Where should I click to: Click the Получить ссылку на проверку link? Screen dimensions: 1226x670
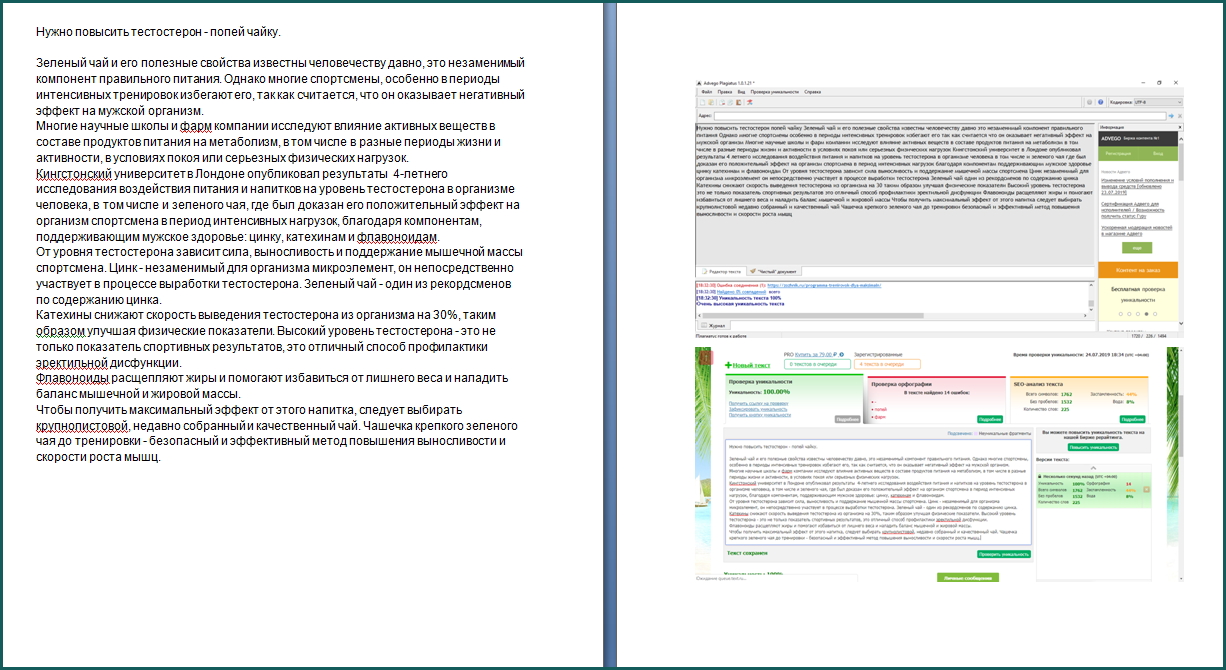pyautogui.click(x=758, y=403)
